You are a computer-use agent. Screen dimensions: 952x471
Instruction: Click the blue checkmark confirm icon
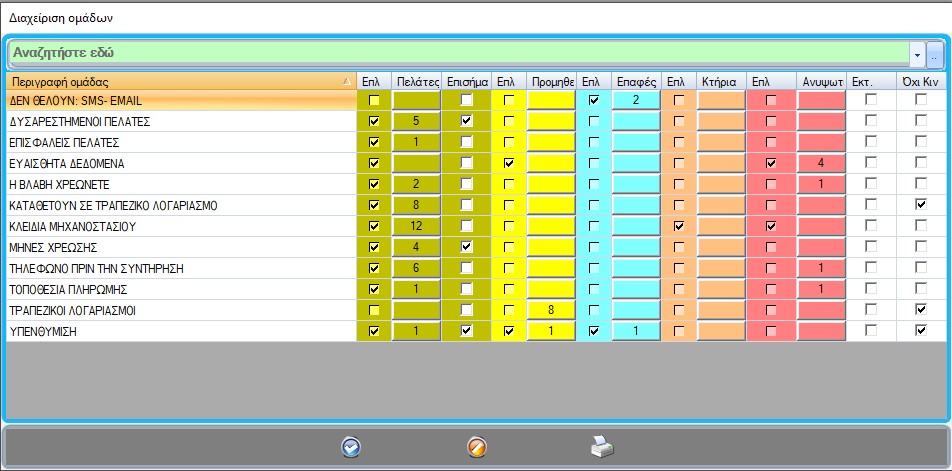coord(350,447)
